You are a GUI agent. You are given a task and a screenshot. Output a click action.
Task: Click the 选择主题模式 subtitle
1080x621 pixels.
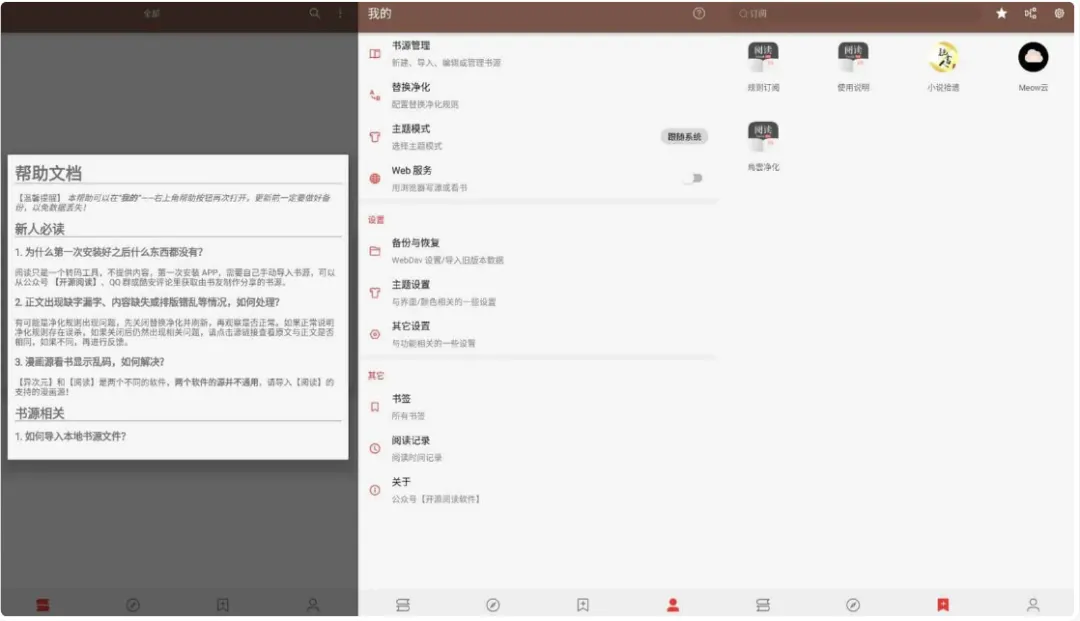[x=417, y=146]
